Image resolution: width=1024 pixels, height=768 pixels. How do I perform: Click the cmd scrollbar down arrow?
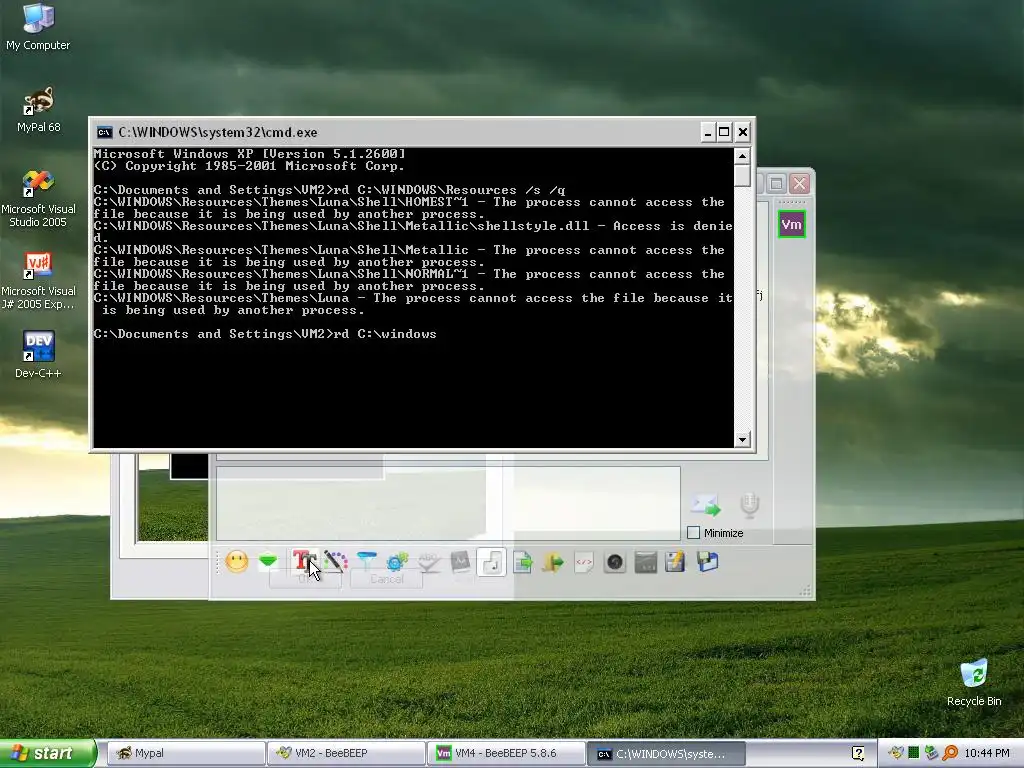(x=742, y=440)
